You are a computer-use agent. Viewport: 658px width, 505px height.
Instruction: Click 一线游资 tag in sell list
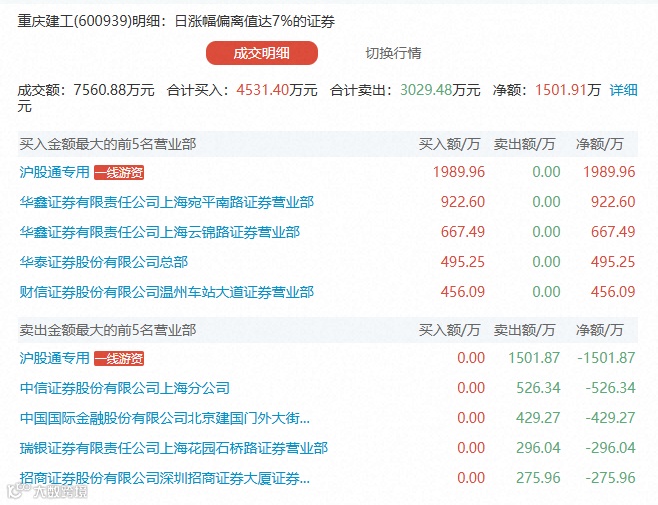(119, 358)
